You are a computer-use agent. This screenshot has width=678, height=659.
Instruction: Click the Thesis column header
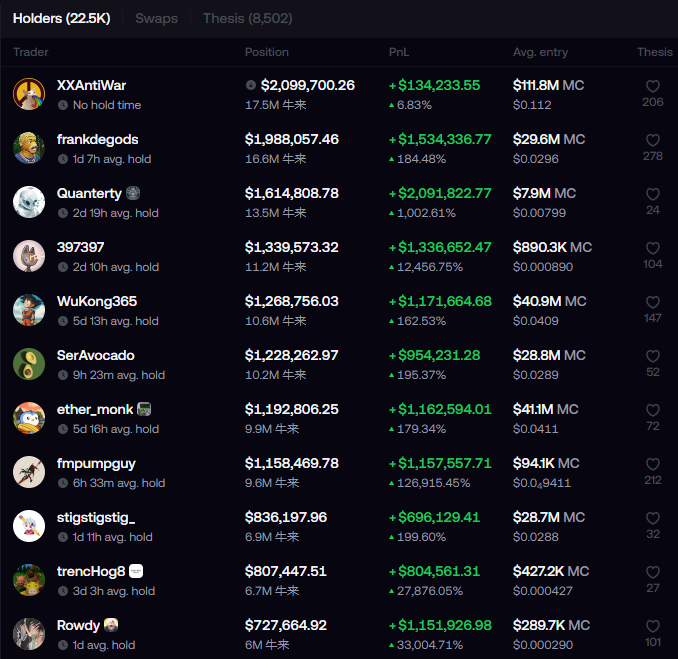(655, 52)
